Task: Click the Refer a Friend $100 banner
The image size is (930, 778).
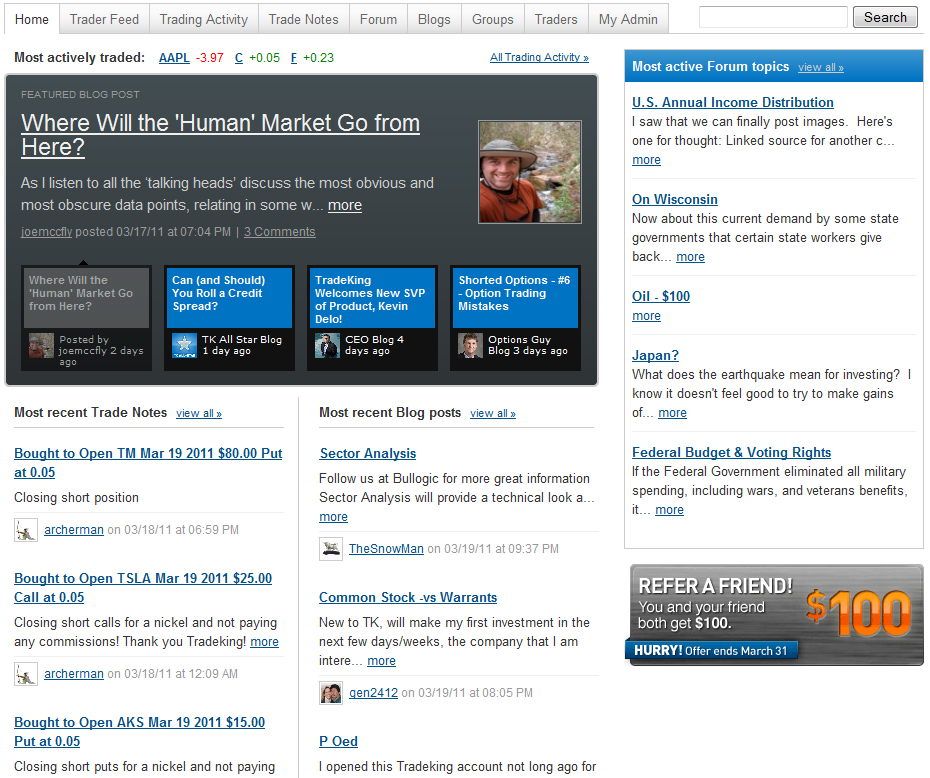Action: click(776, 615)
